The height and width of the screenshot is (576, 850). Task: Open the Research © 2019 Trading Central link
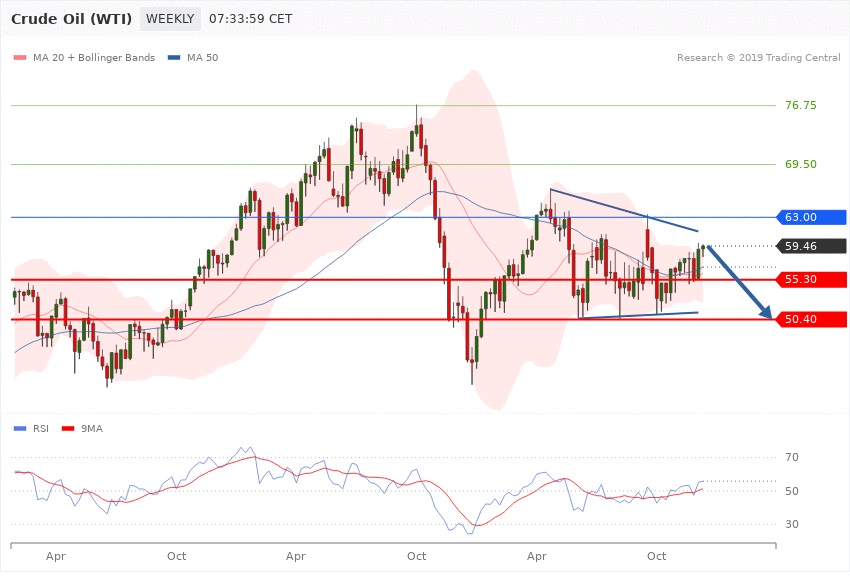tap(758, 58)
